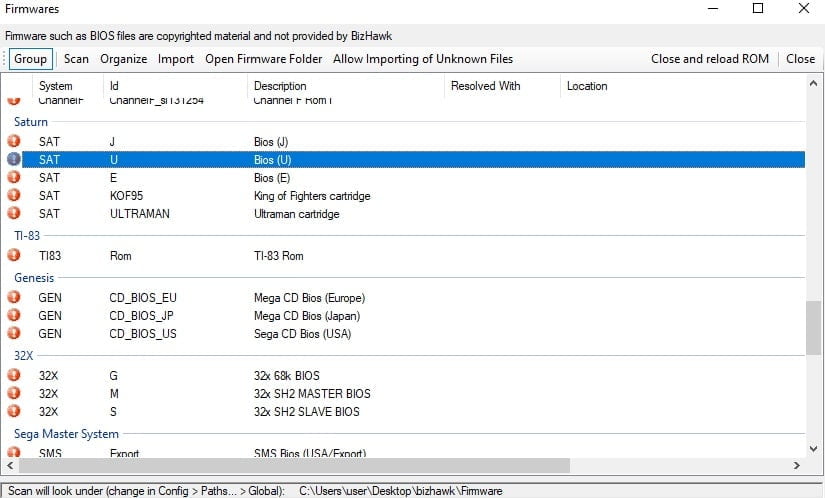This screenshot has height=498, width=825.
Task: Click the status icon for the TI83 Rom
Action: coord(14,255)
